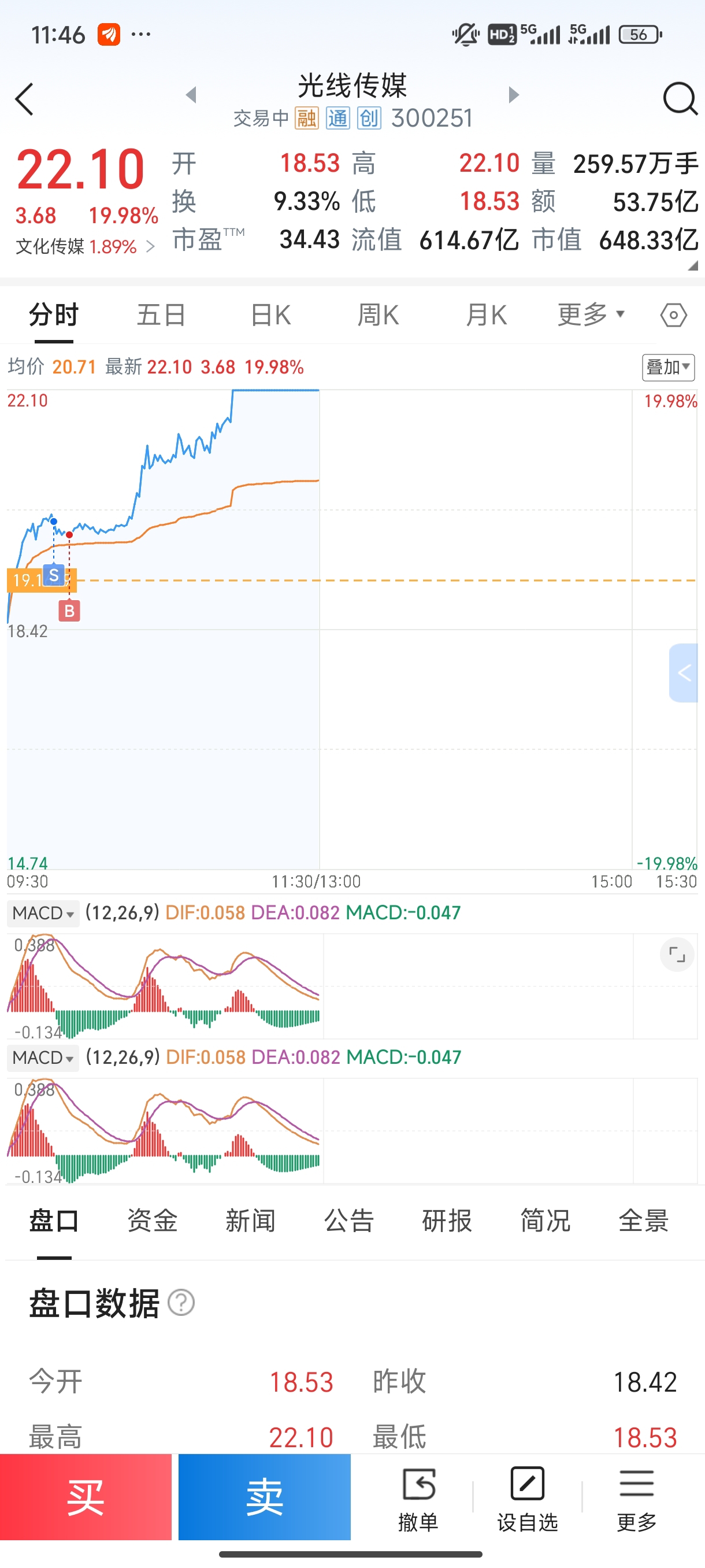
Task: Tap the 盘口数据 help question mark
Action: point(181,1303)
